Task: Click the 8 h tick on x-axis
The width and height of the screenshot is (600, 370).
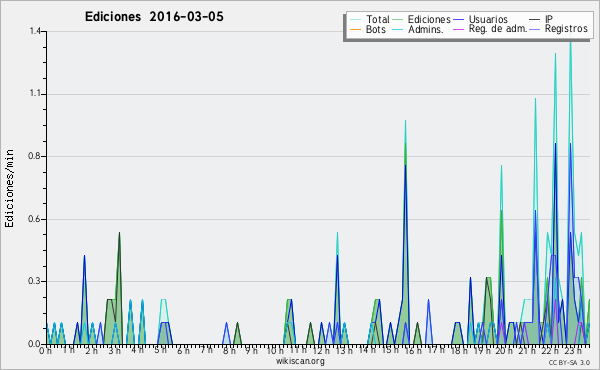Action: tap(229, 350)
